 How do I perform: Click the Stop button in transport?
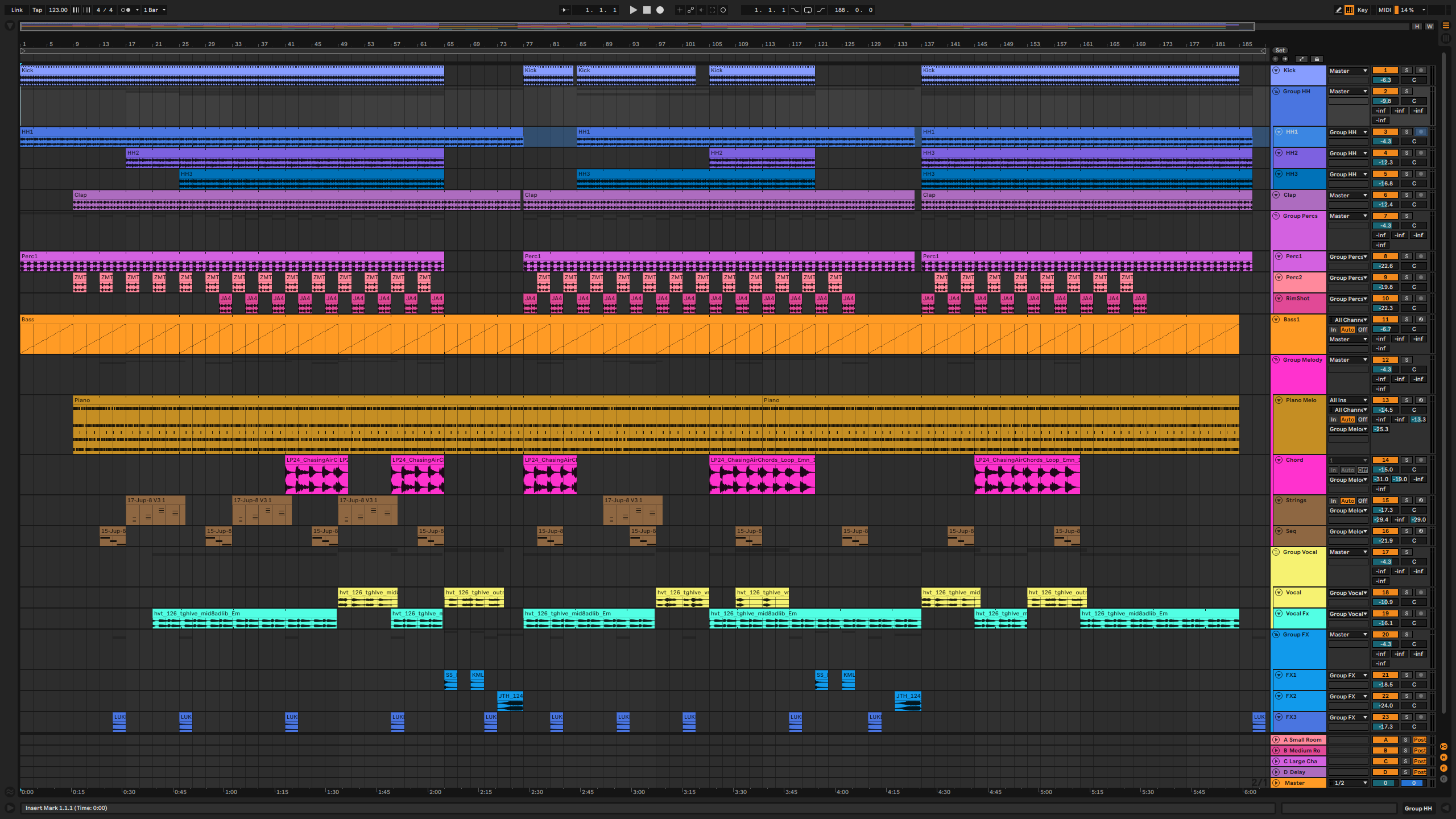click(647, 10)
